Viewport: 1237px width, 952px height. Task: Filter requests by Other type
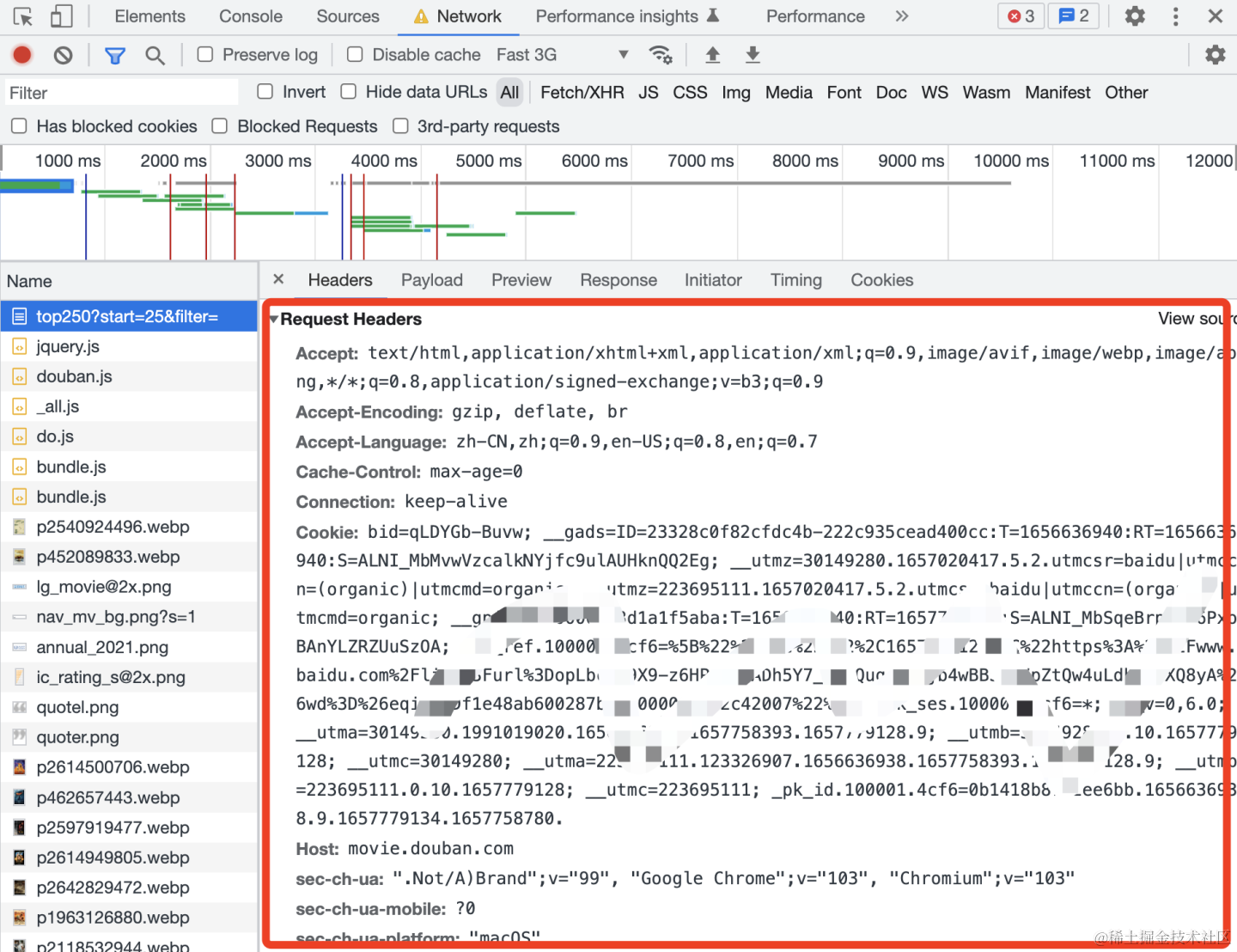(x=1126, y=92)
